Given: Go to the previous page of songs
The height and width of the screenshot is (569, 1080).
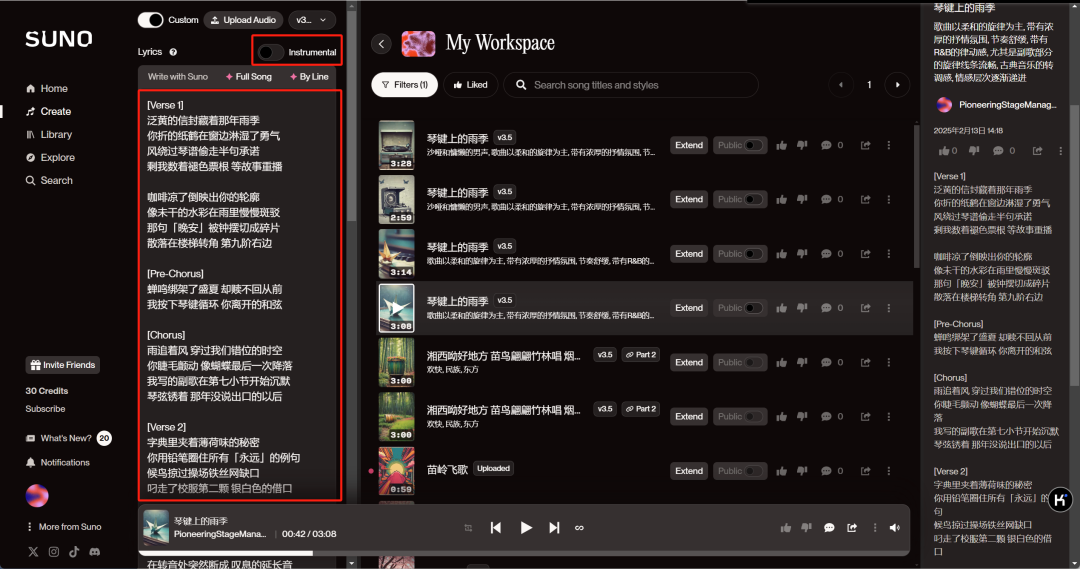Looking at the screenshot, I should [840, 85].
